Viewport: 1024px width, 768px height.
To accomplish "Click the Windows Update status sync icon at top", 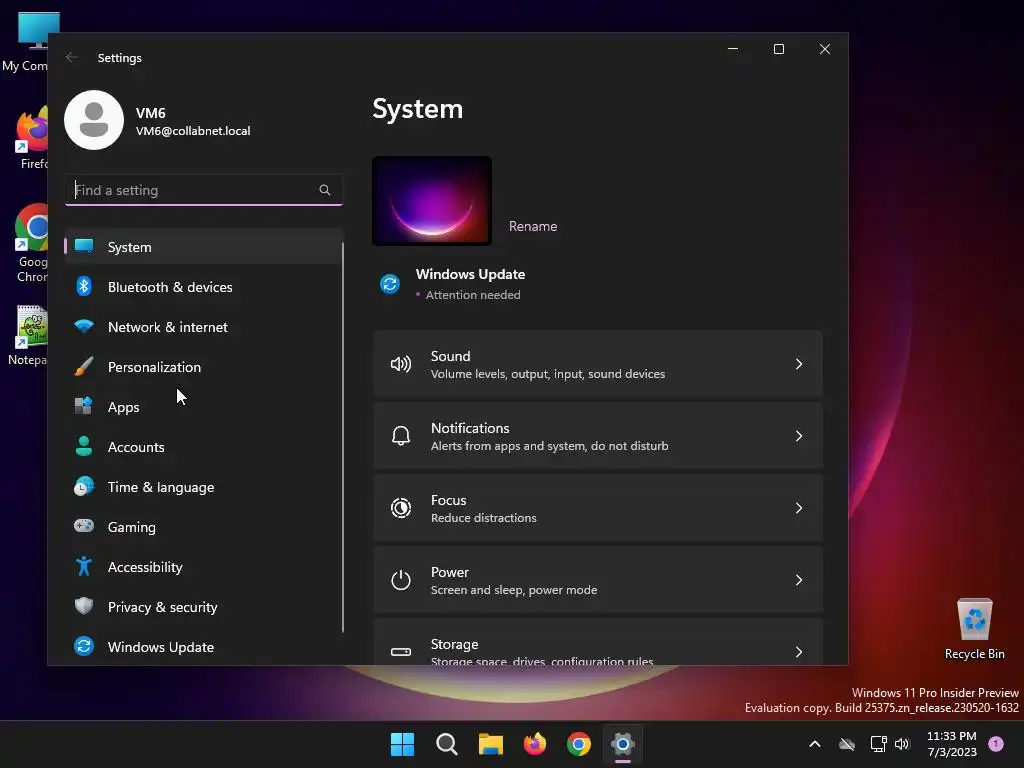I will (390, 284).
